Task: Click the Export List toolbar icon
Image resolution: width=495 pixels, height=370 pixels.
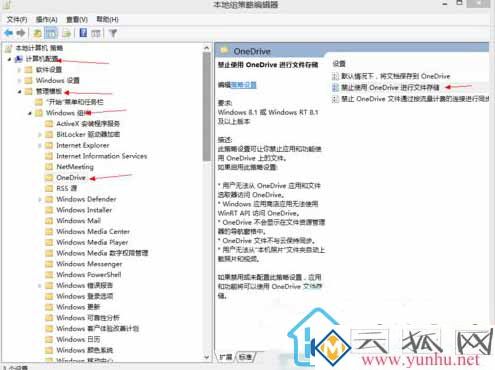Action: [67, 33]
